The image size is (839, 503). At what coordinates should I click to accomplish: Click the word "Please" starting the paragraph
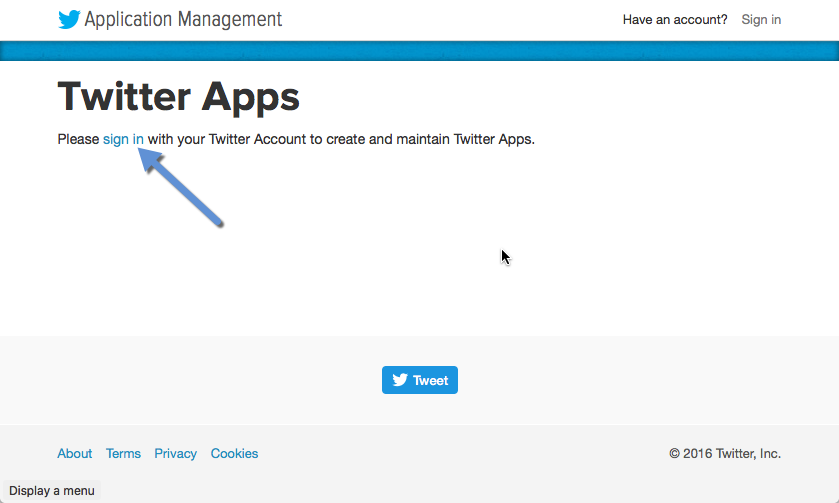point(78,139)
